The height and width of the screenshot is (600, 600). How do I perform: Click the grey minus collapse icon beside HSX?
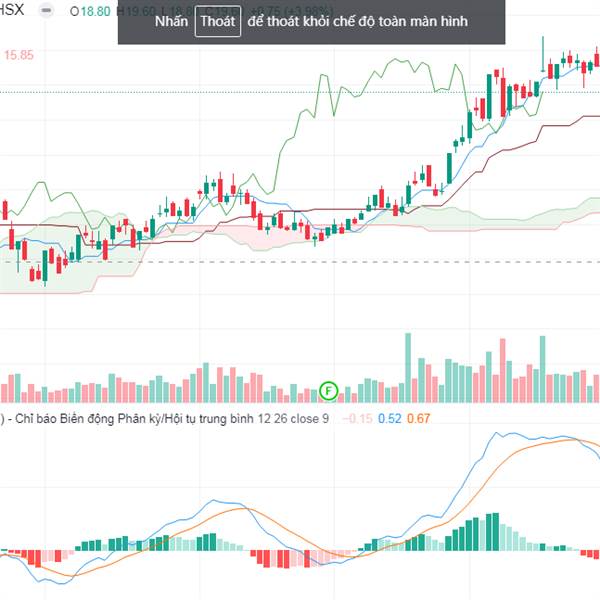coord(46,10)
